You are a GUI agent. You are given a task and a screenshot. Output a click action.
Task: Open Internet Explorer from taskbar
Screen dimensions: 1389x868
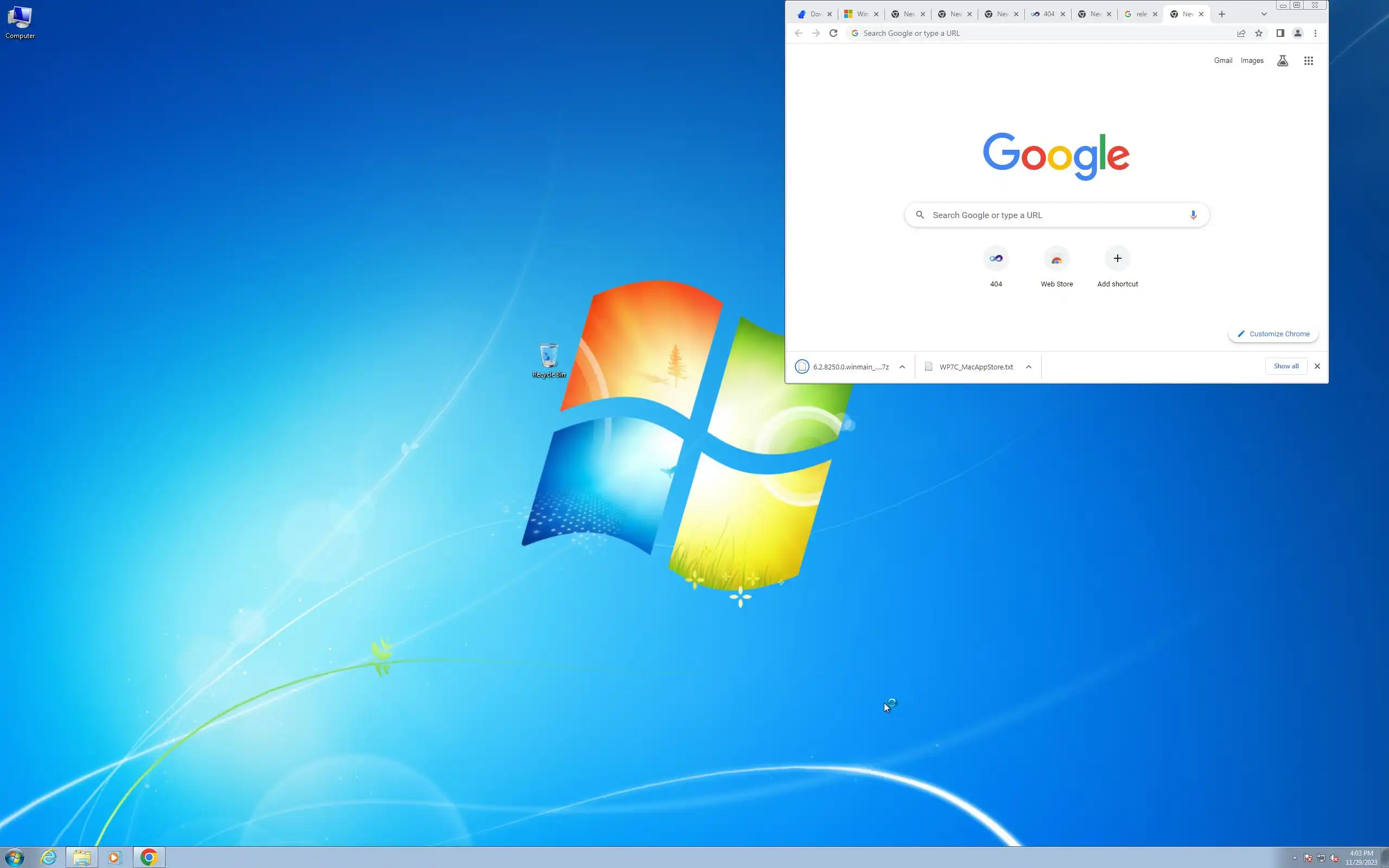[x=49, y=858]
